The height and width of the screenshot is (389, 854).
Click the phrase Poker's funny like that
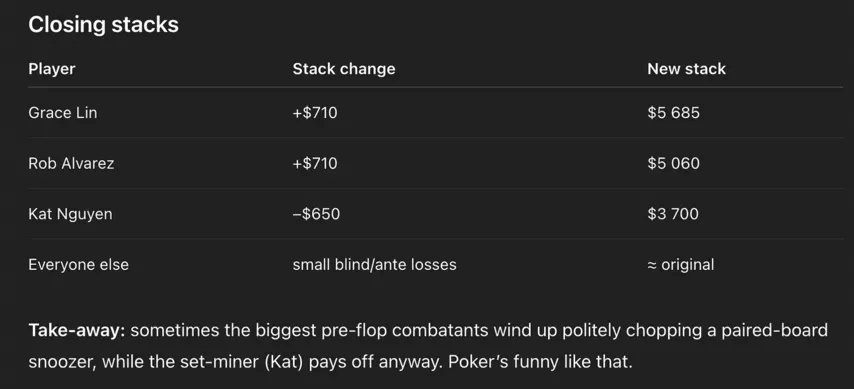point(540,362)
